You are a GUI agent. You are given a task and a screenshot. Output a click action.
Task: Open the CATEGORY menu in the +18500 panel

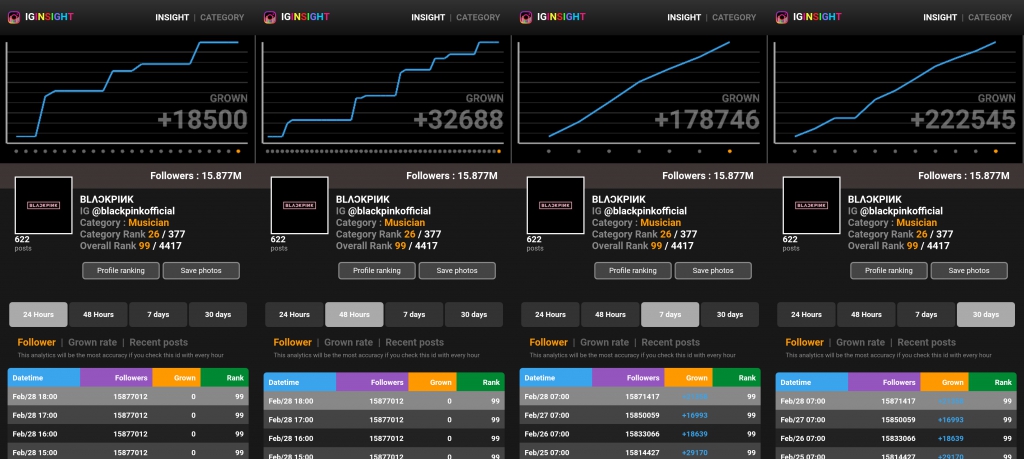pos(222,18)
